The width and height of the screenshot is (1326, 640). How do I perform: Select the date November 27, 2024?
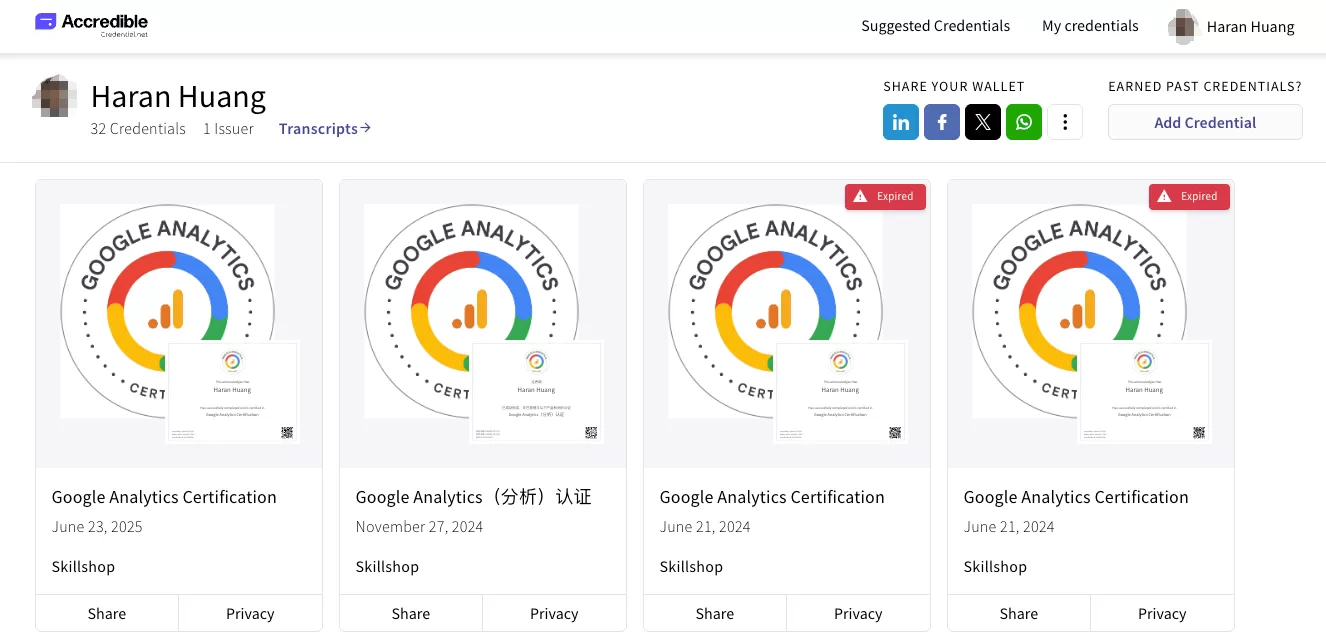pos(419,527)
